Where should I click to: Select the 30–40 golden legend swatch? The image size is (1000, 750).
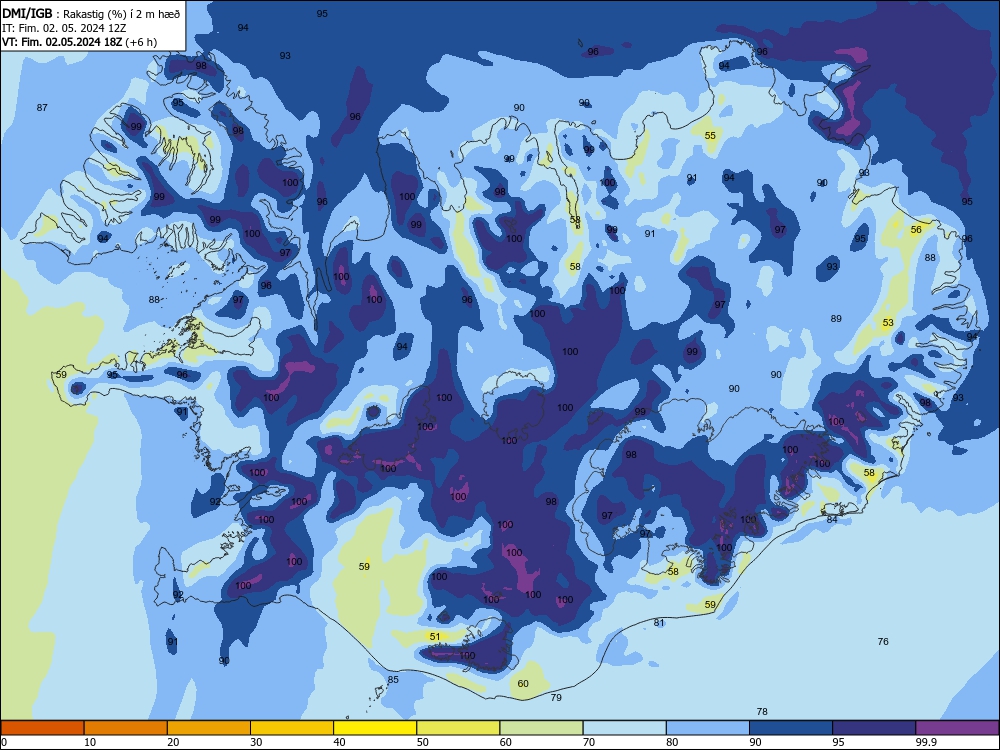(292, 728)
